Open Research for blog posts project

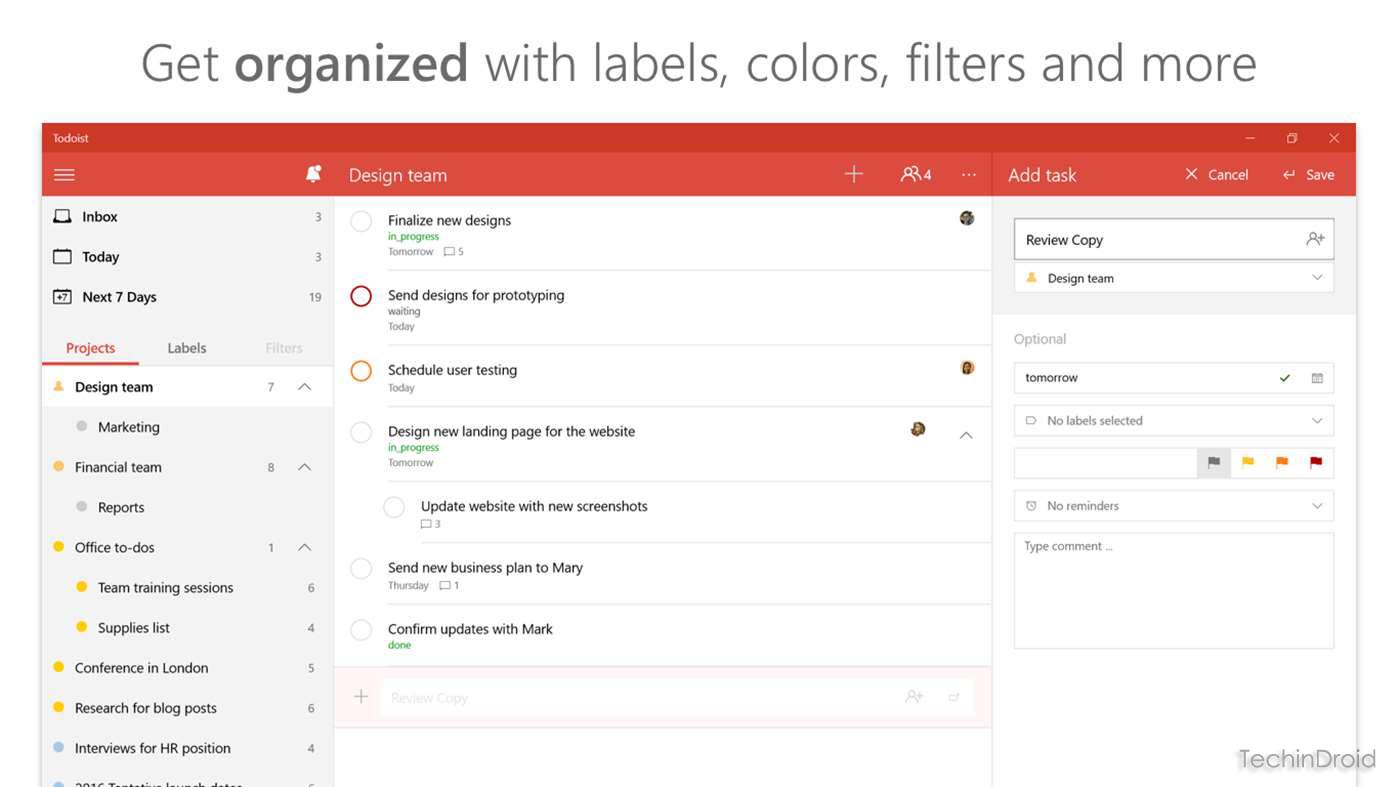click(188, 707)
